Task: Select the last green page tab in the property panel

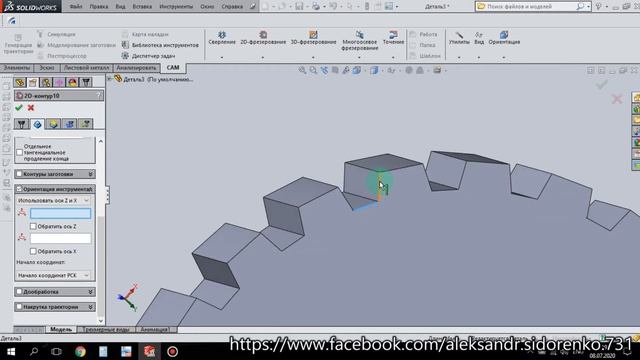Action: click(x=85, y=124)
